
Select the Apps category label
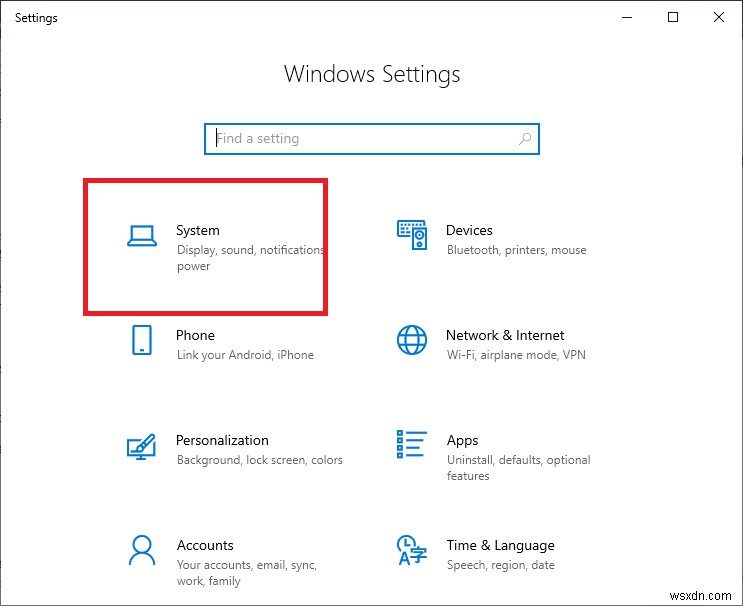462,441
